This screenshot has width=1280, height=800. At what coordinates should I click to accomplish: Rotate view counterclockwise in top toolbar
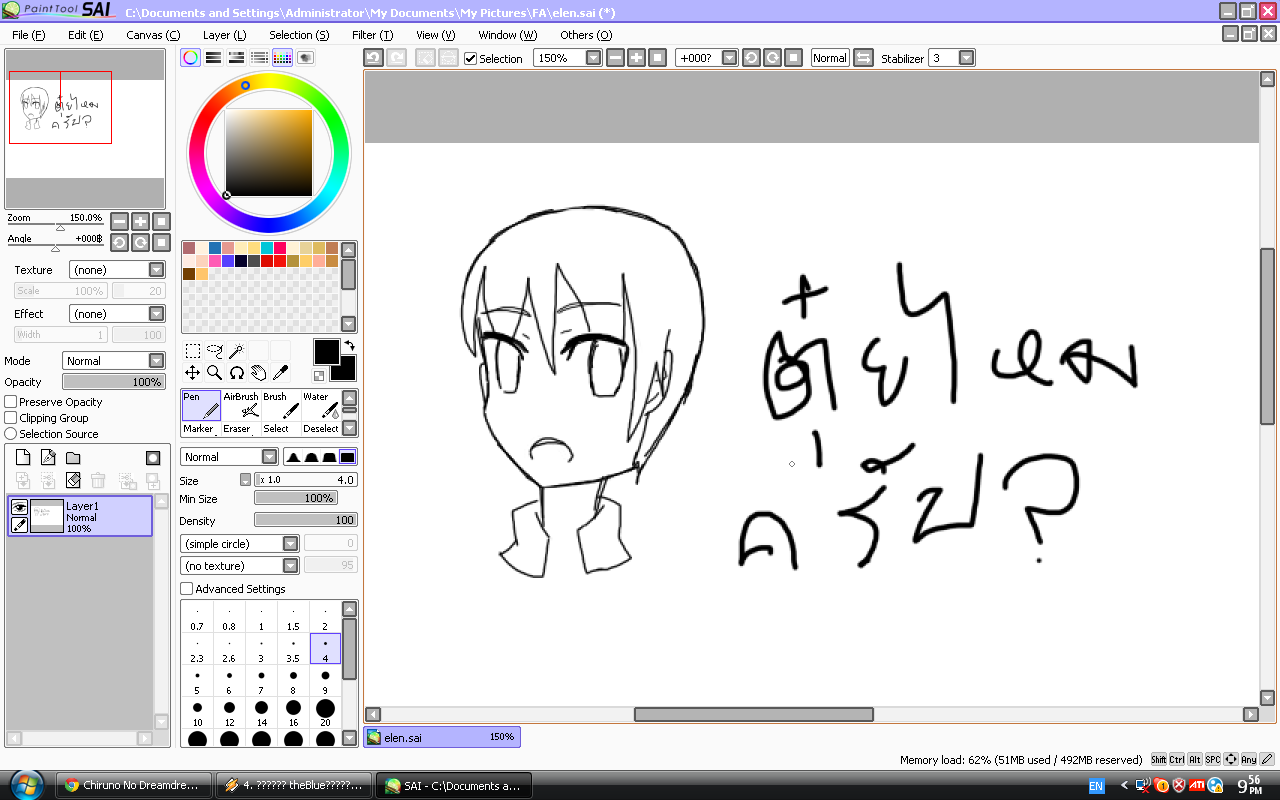(751, 58)
